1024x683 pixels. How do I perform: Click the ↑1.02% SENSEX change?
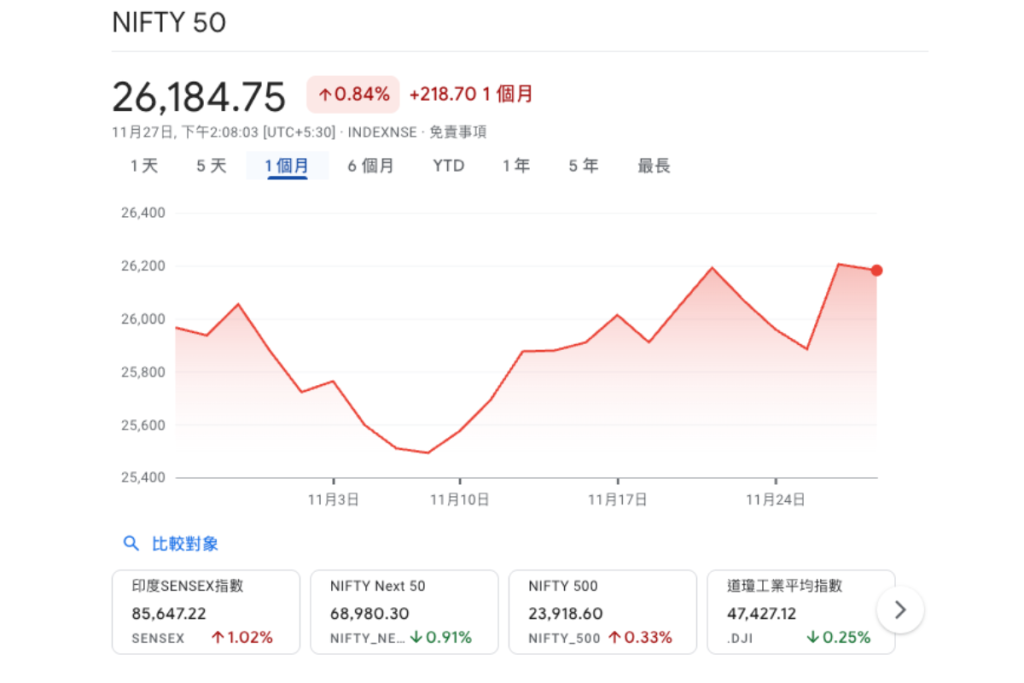point(242,637)
